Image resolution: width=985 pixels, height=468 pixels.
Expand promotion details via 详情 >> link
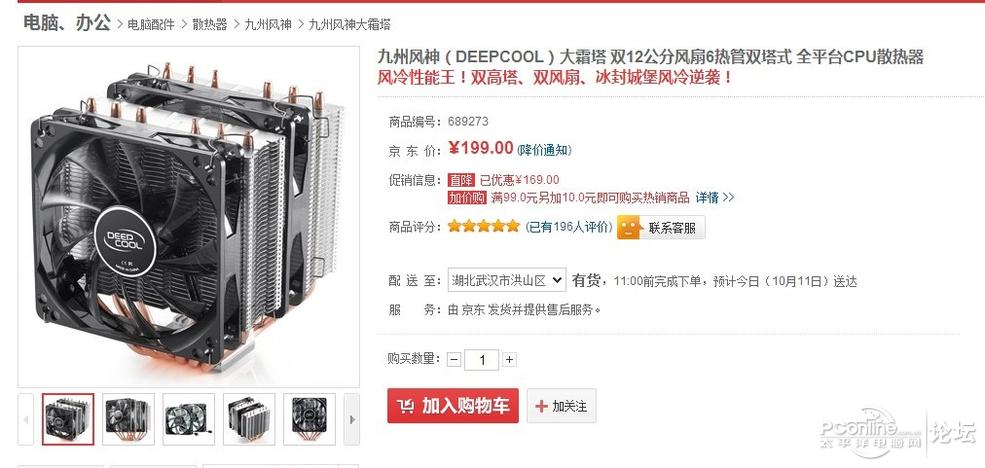click(x=714, y=198)
